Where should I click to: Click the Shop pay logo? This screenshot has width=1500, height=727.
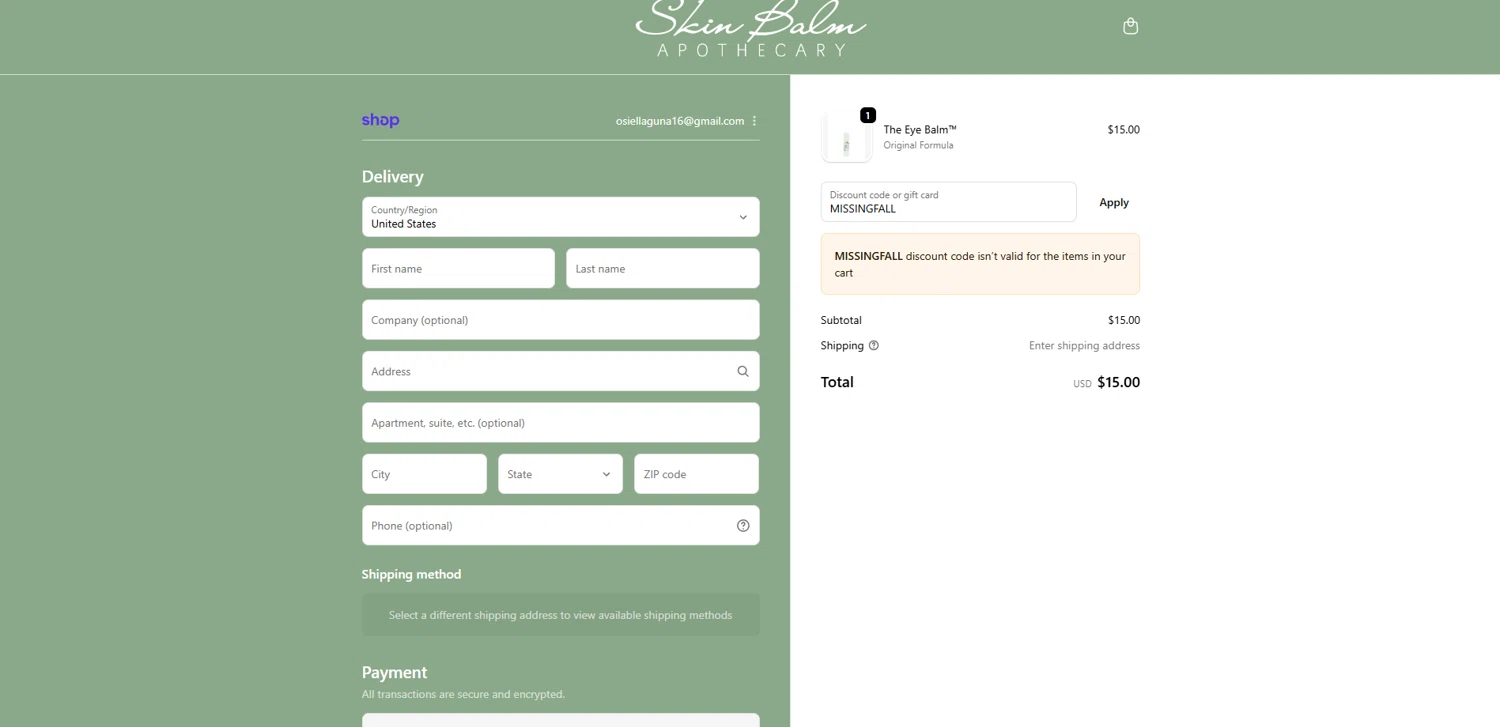pyautogui.click(x=380, y=120)
